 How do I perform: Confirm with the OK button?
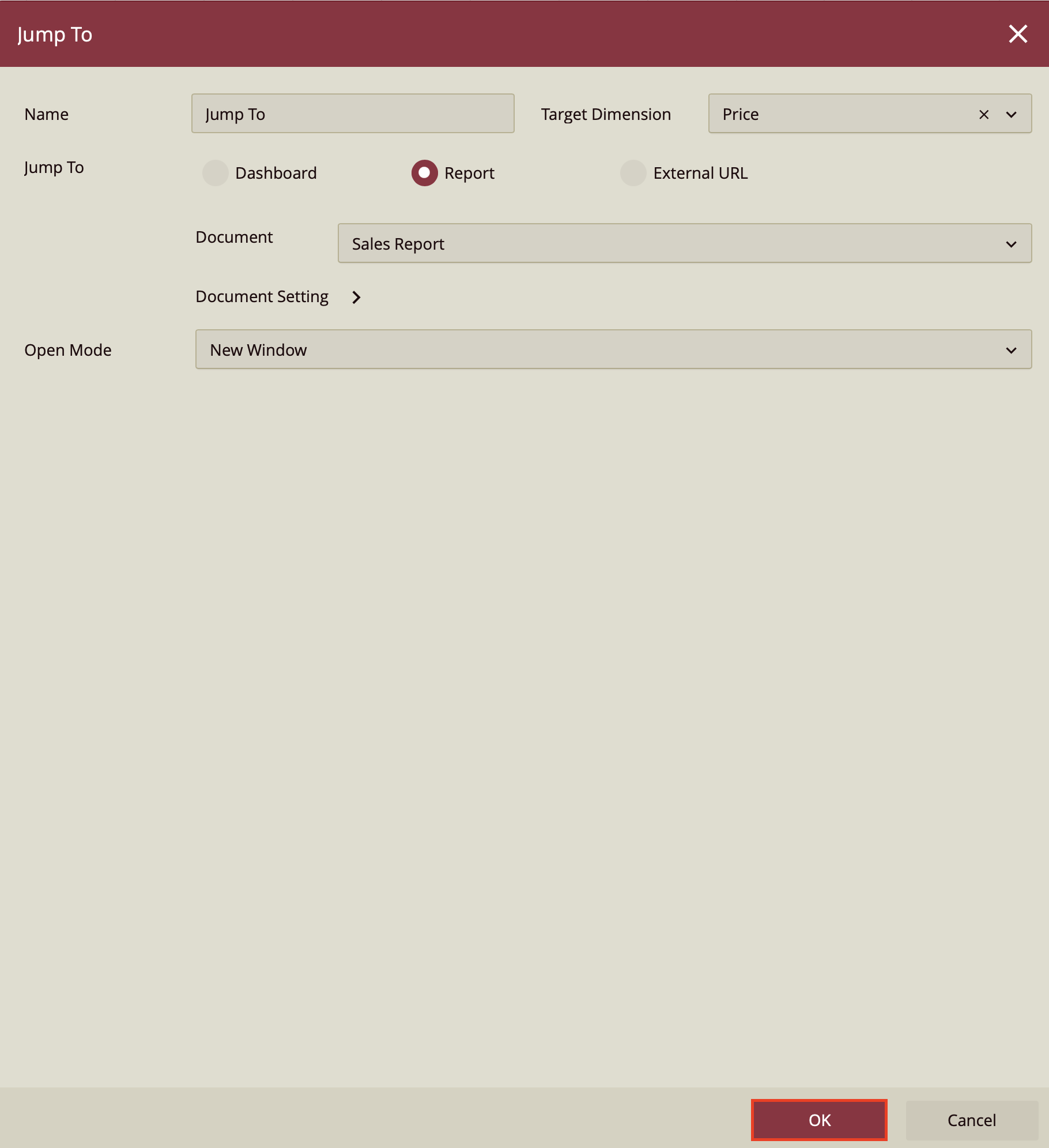click(x=819, y=1119)
